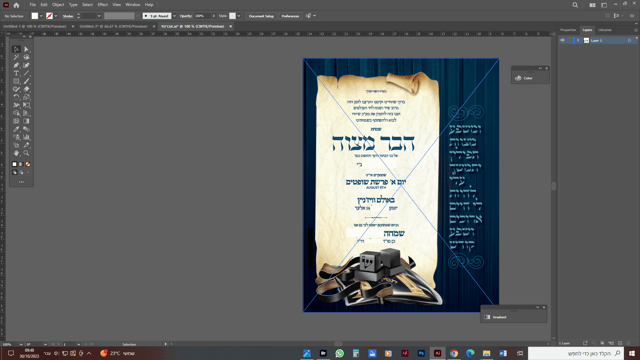Viewport: 640px width, 360px height.
Task: Expand the Opacity slider arrow
Action: click(214, 16)
